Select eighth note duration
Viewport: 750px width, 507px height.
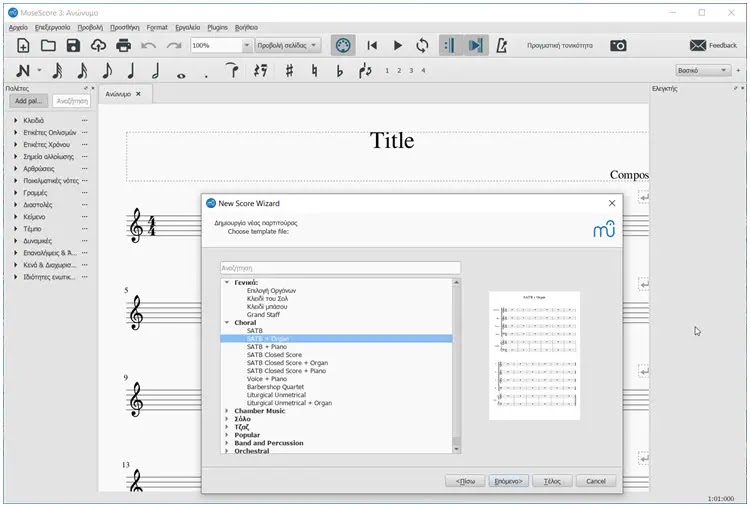point(107,71)
